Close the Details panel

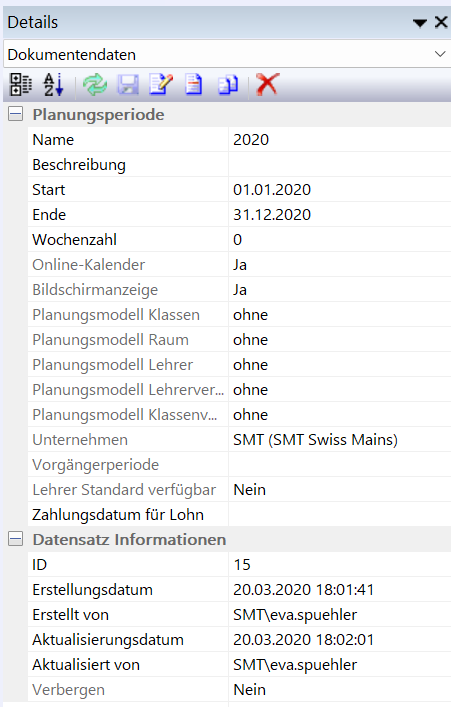(441, 22)
